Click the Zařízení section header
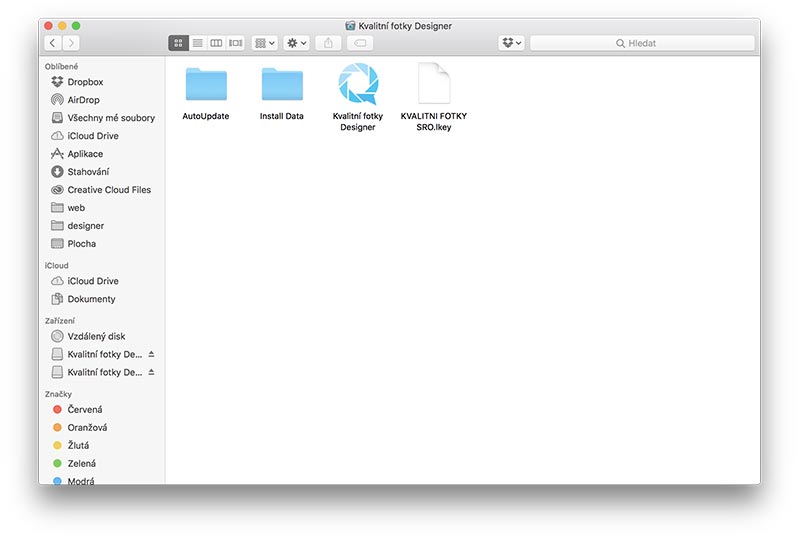 click(60, 320)
